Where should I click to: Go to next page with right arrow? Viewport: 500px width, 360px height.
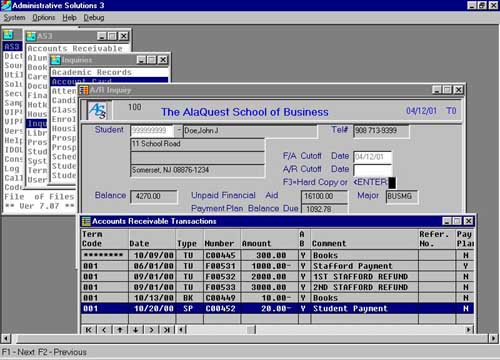point(151,330)
